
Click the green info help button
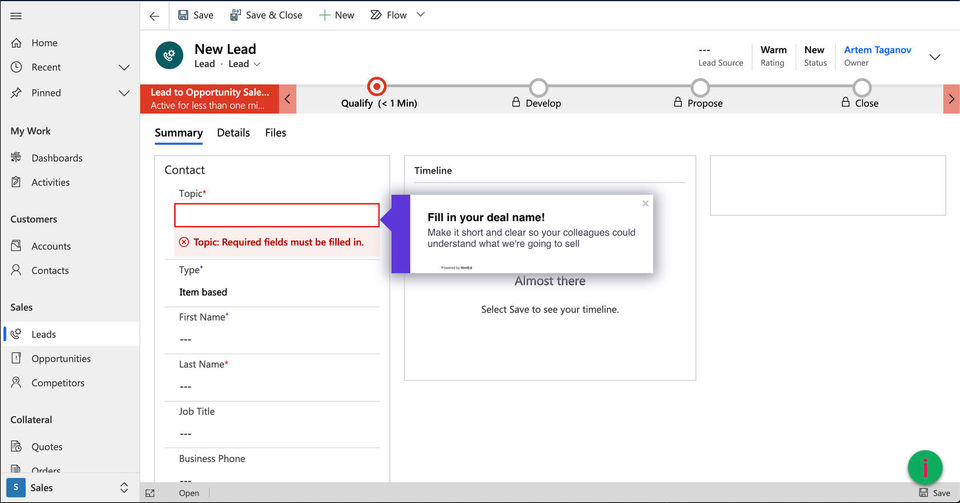click(x=924, y=468)
